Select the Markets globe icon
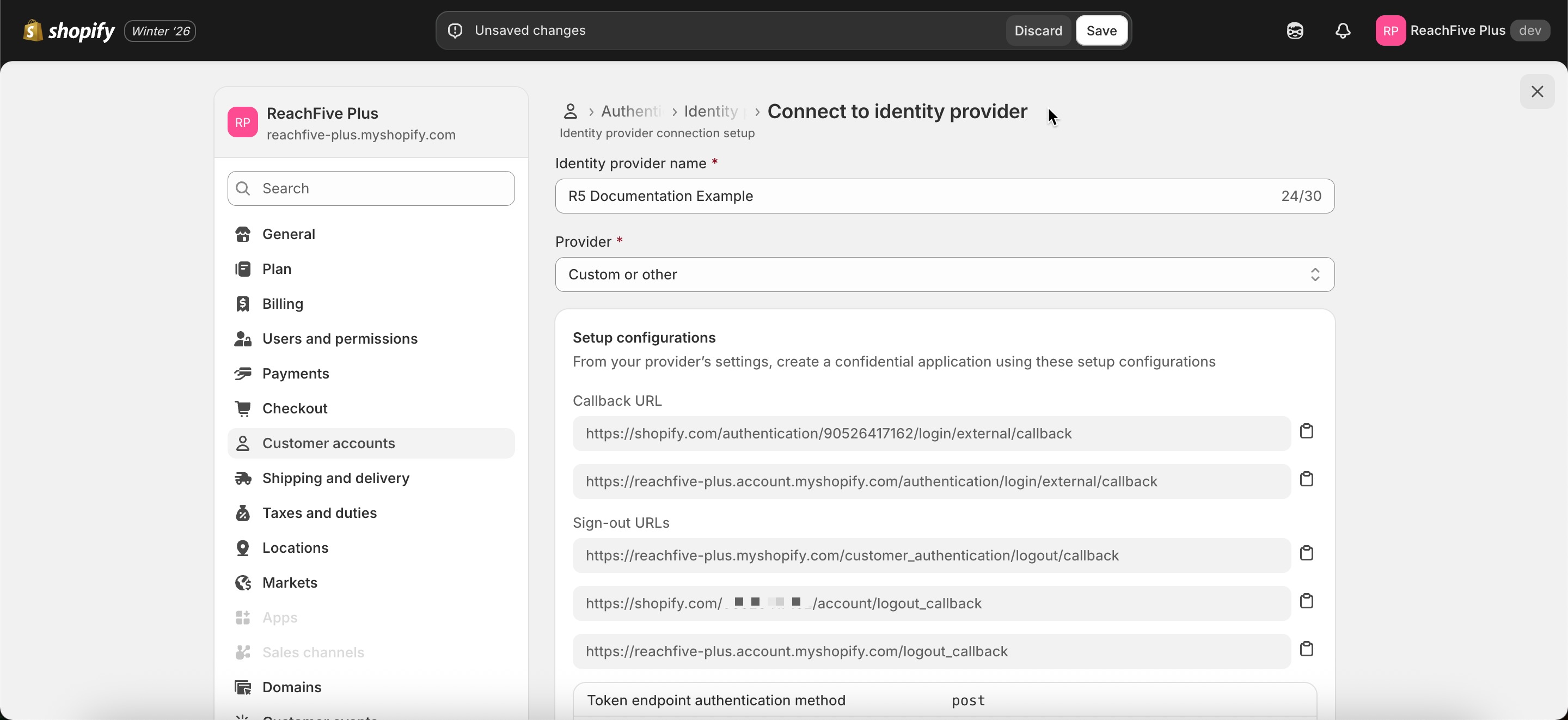Viewport: 1568px width, 720px height. click(x=243, y=583)
